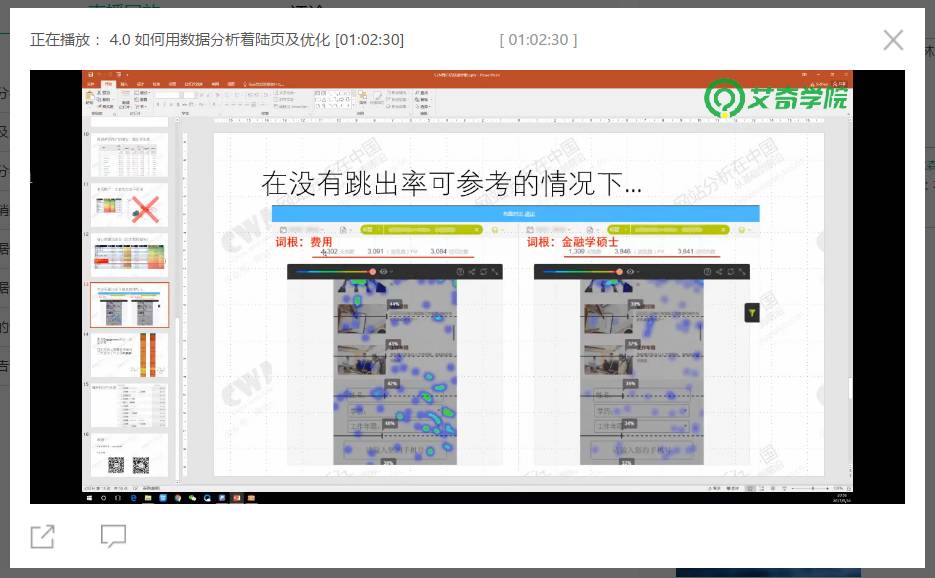Select slide thumbnail 15
The image size is (935, 578).
[129, 405]
